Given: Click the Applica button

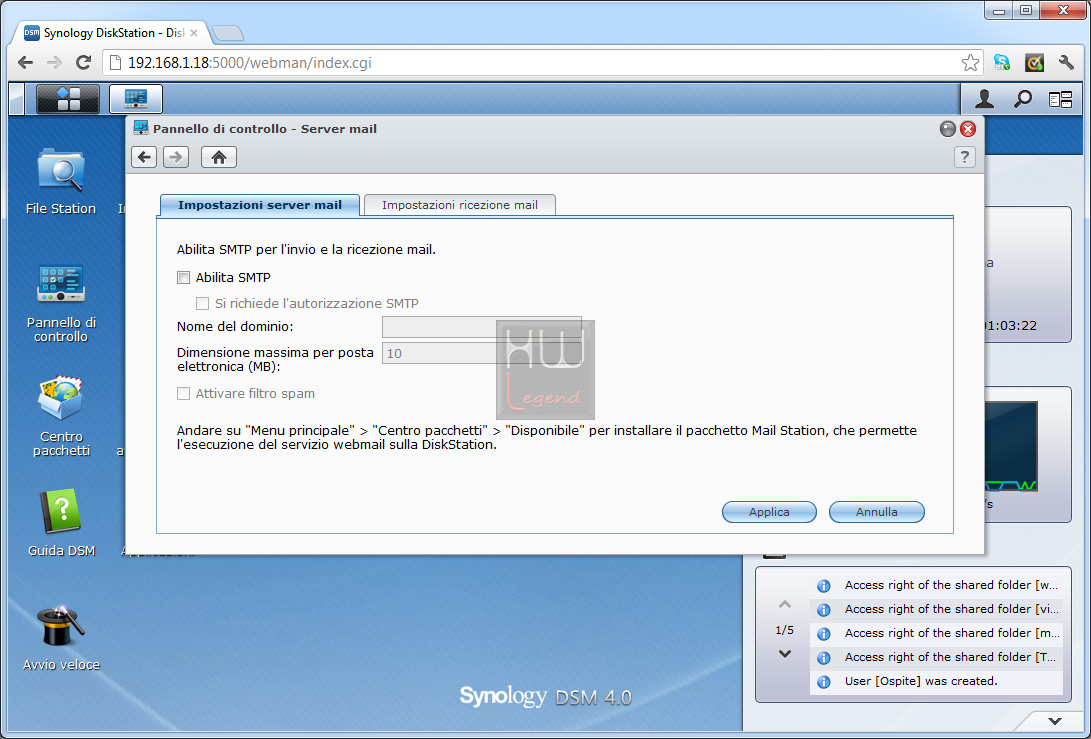Looking at the screenshot, I should click(770, 512).
